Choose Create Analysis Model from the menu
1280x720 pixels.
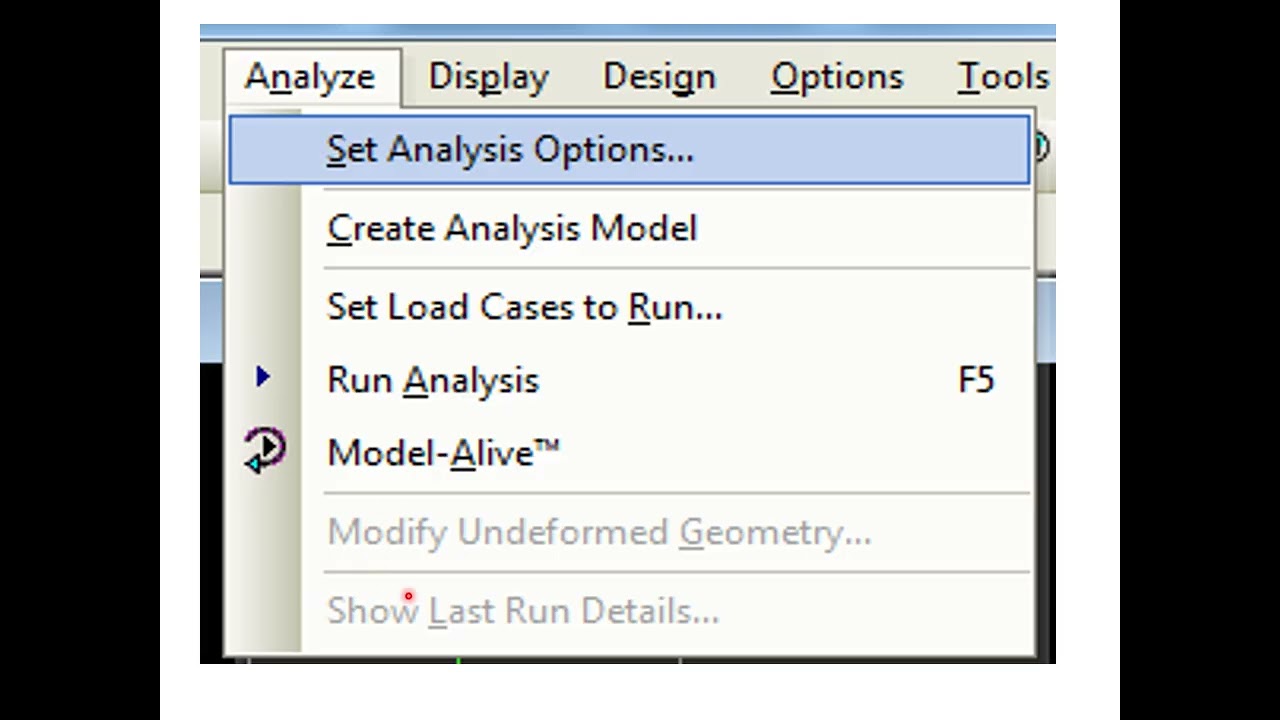pos(511,228)
